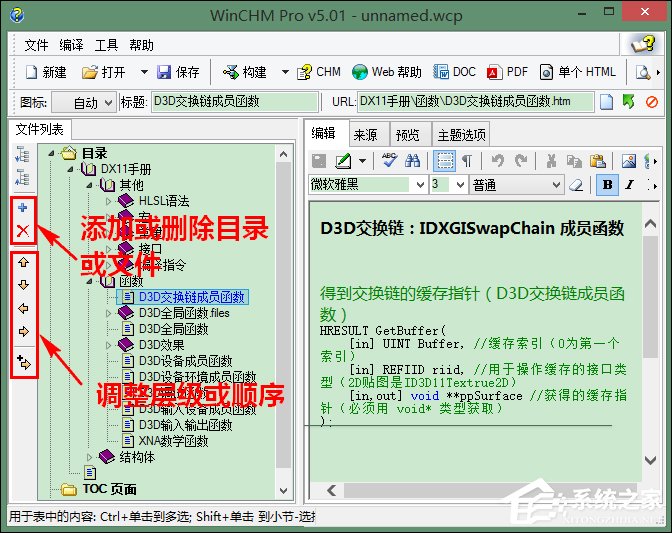672x533 pixels.
Task: Click the Web 帮助 output button
Action: (x=387, y=72)
